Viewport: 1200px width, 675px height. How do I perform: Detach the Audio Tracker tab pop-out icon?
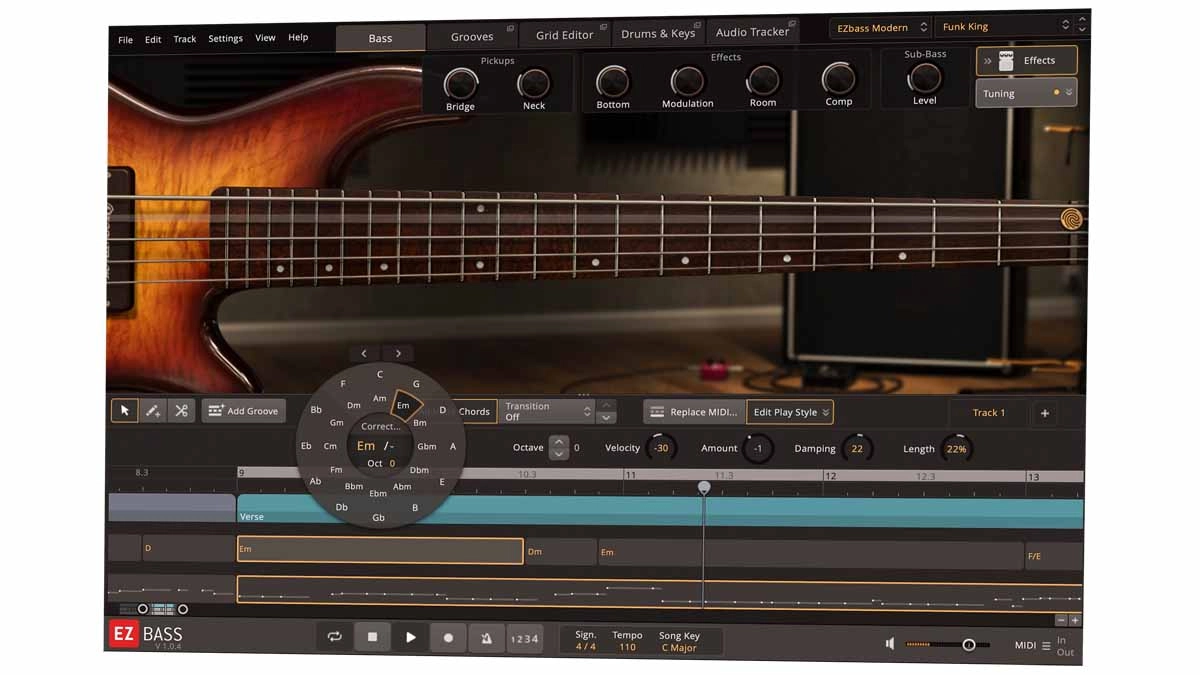792,23
